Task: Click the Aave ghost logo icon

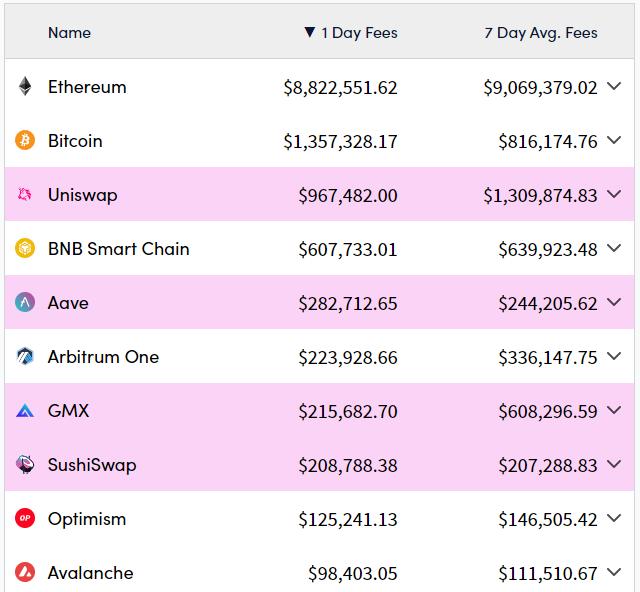Action: [25, 303]
